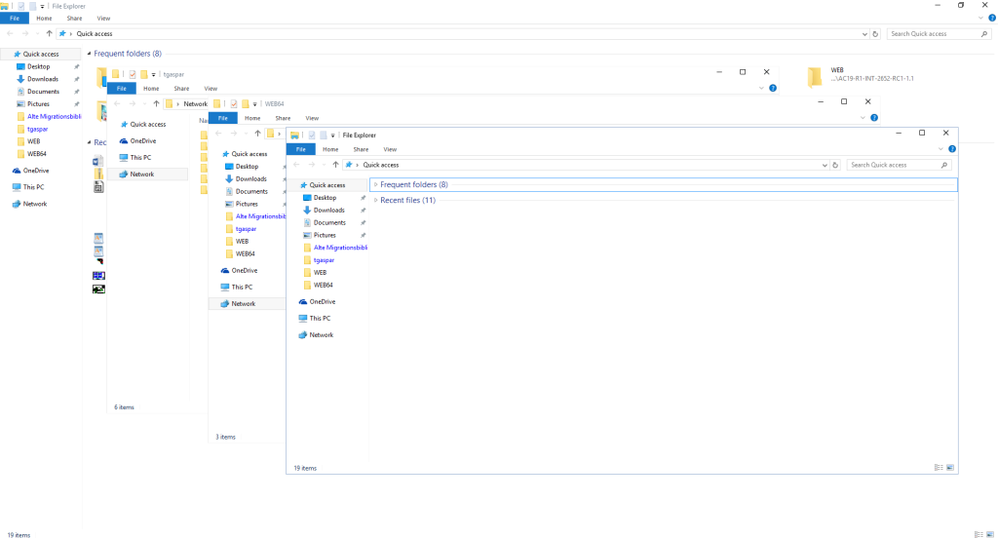
Task: Open Help in maximized background window
Action: pyautogui.click(x=992, y=18)
